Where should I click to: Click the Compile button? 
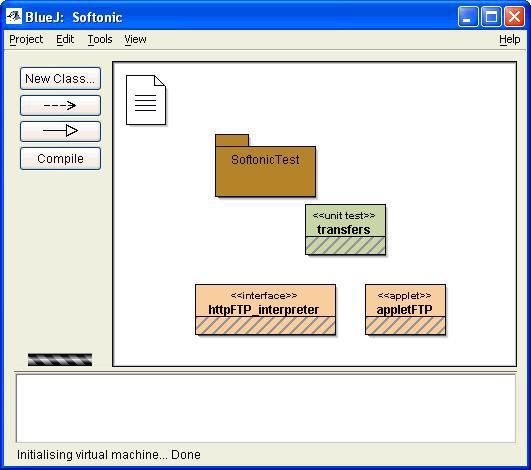[x=60, y=158]
